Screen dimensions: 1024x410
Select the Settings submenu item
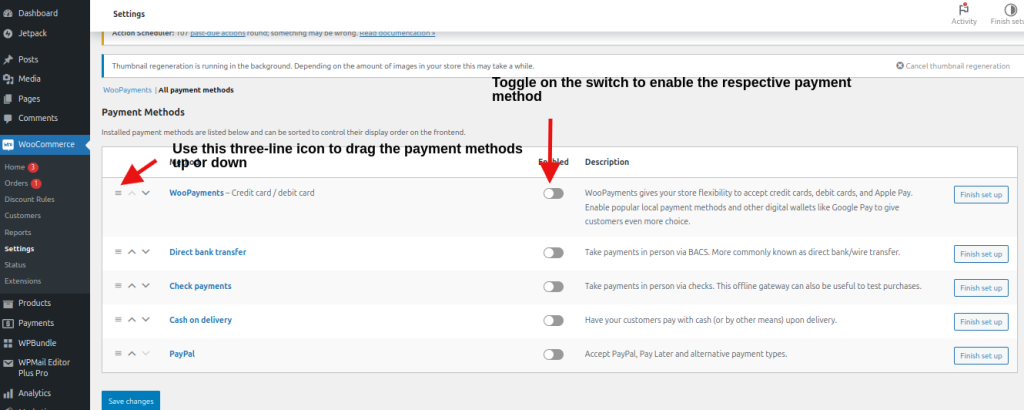click(x=19, y=249)
